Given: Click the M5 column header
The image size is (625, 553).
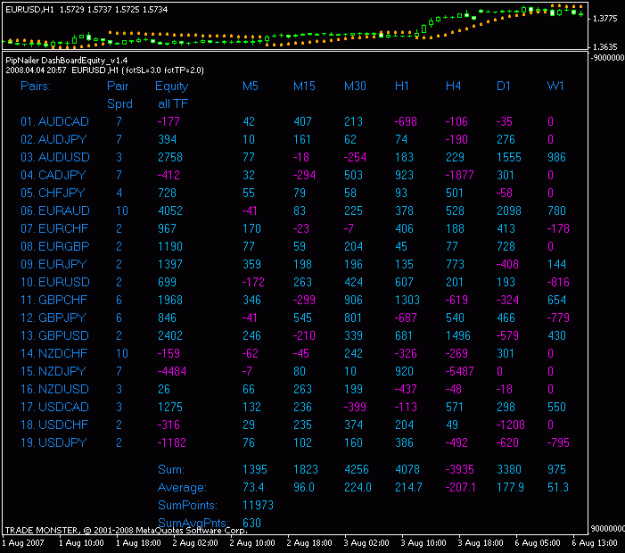Looking at the screenshot, I should click(250, 86).
